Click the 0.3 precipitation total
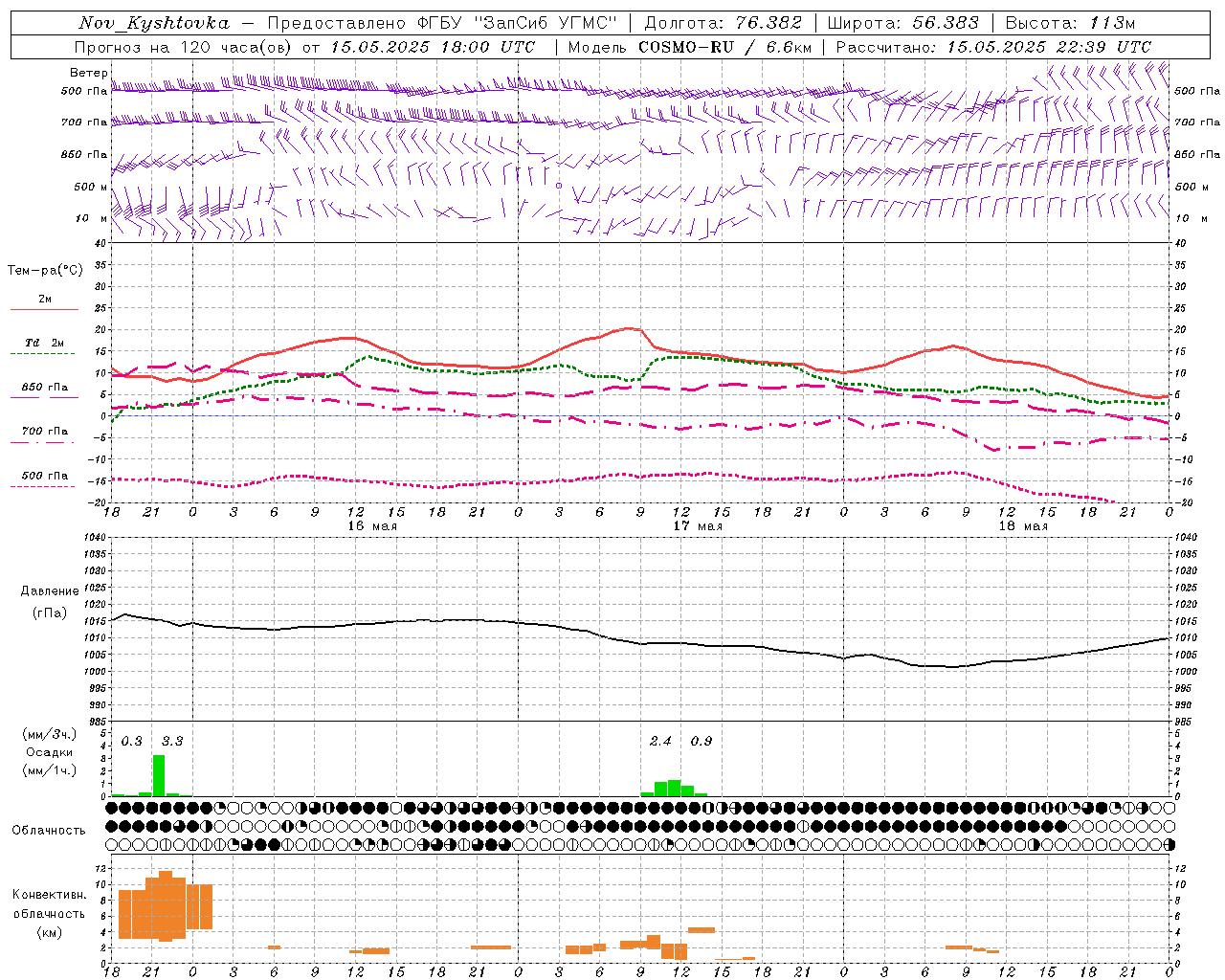The height and width of the screenshot is (980, 1225). point(132,742)
